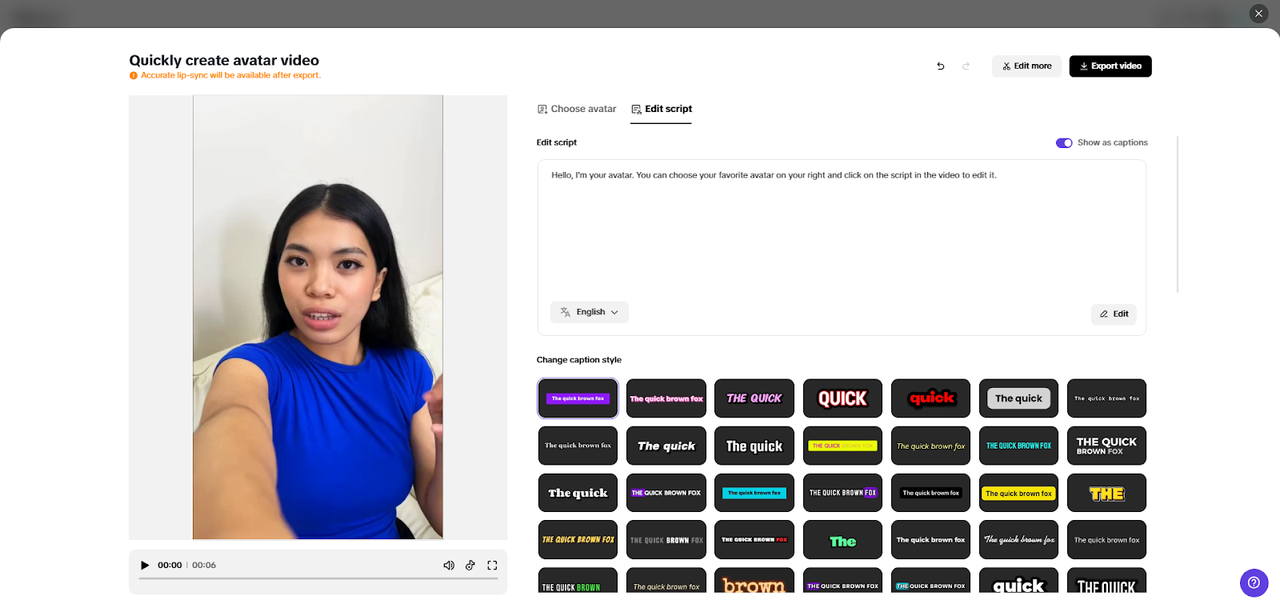The image size is (1280, 608).
Task: Switch to the Choose avatar tab
Action: [x=576, y=108]
